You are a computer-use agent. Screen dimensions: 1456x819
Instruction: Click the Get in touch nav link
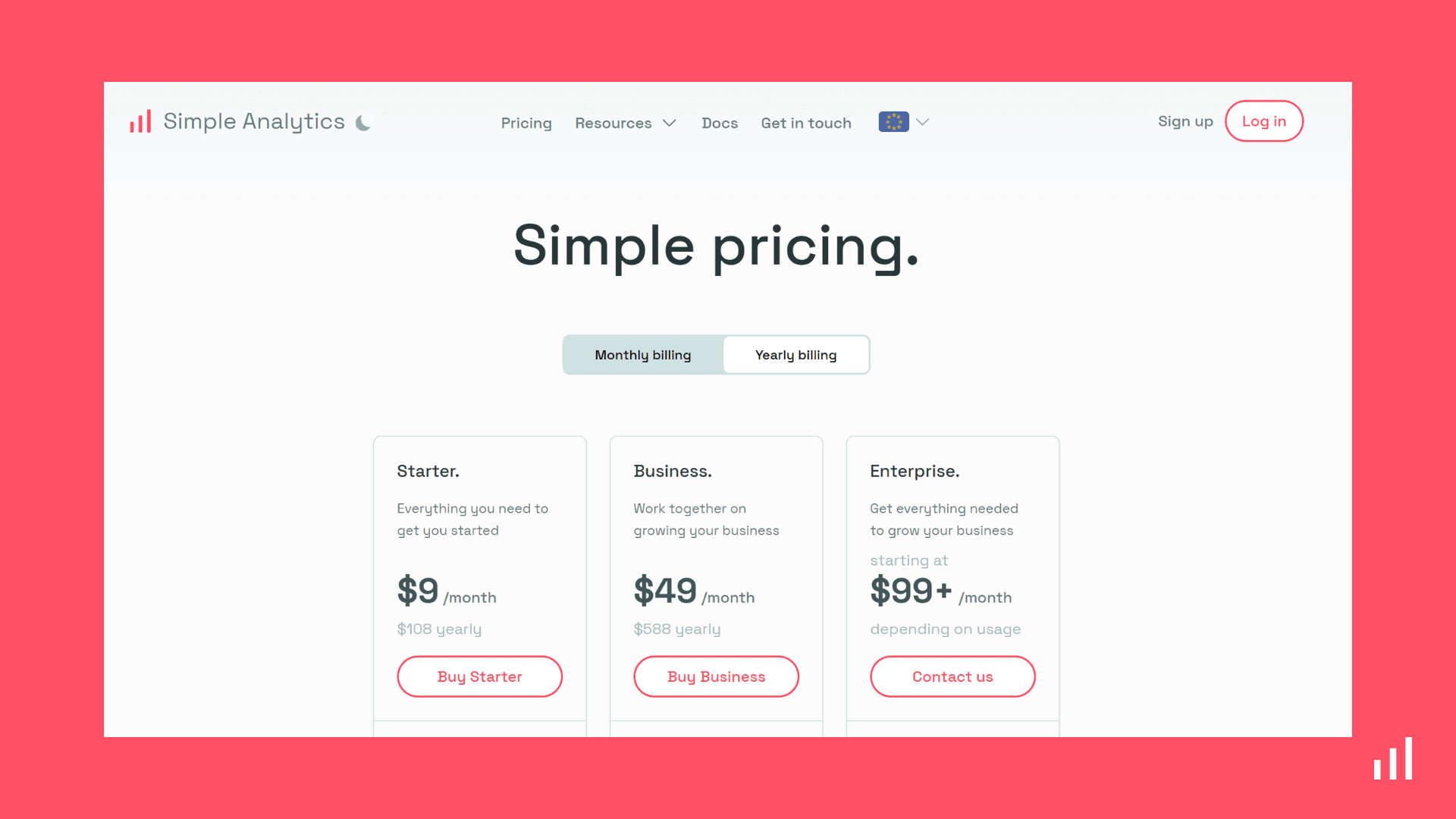[806, 122]
